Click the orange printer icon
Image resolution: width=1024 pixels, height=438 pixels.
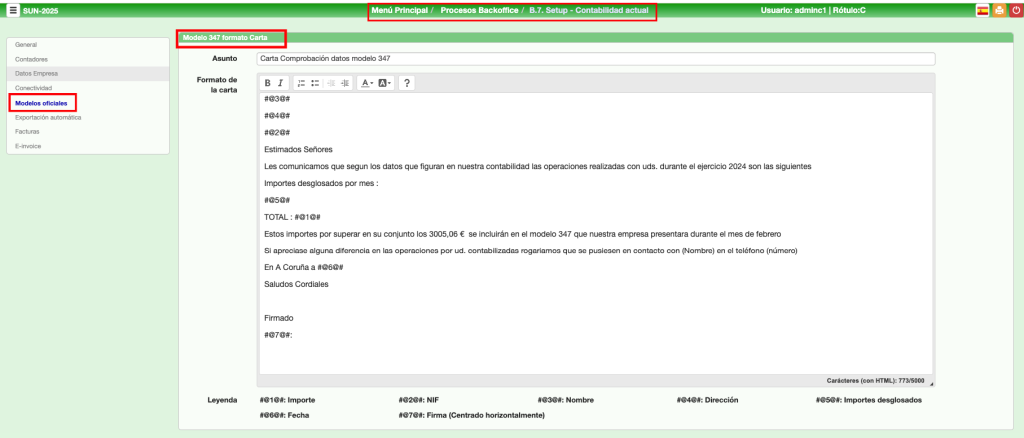pos(998,10)
